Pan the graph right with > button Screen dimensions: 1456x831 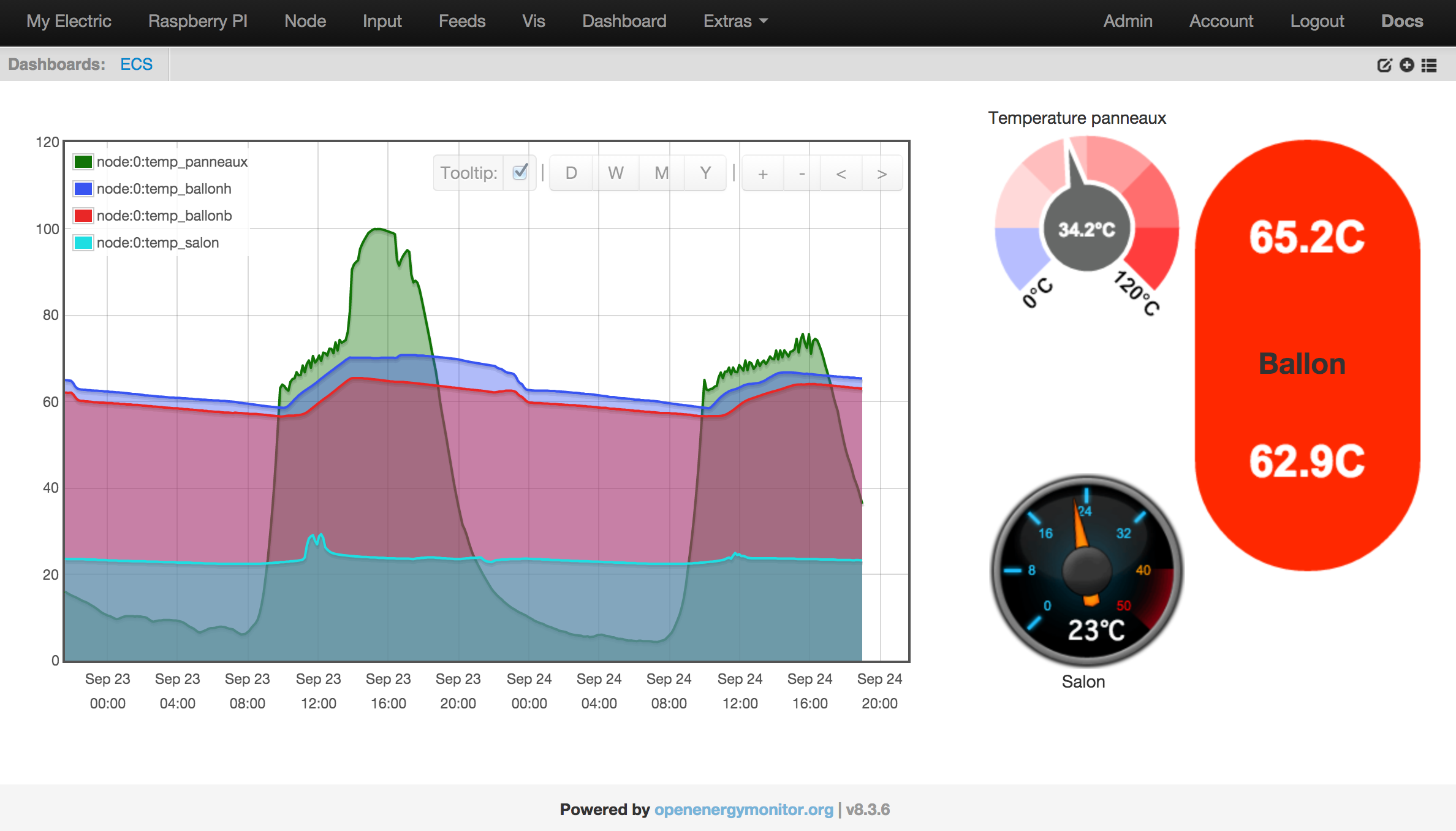click(882, 173)
